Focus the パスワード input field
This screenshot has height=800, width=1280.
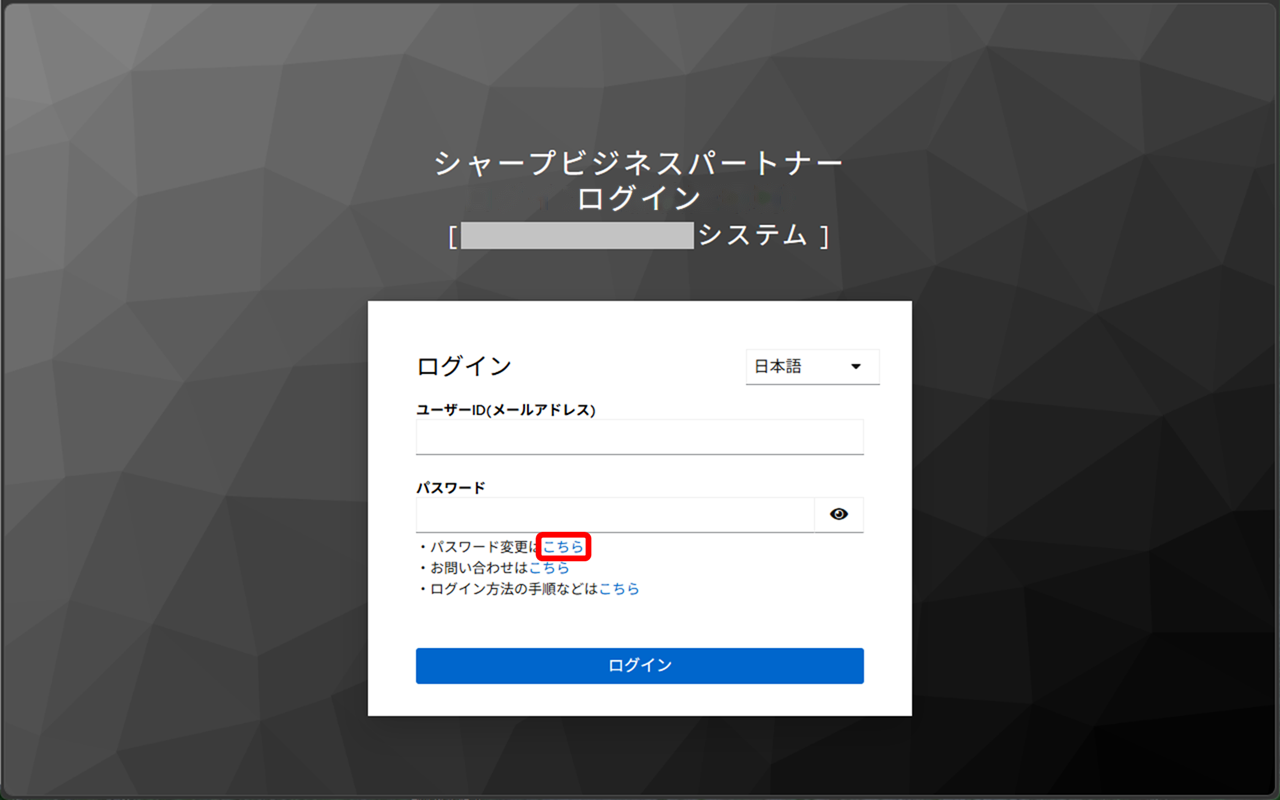click(x=615, y=514)
